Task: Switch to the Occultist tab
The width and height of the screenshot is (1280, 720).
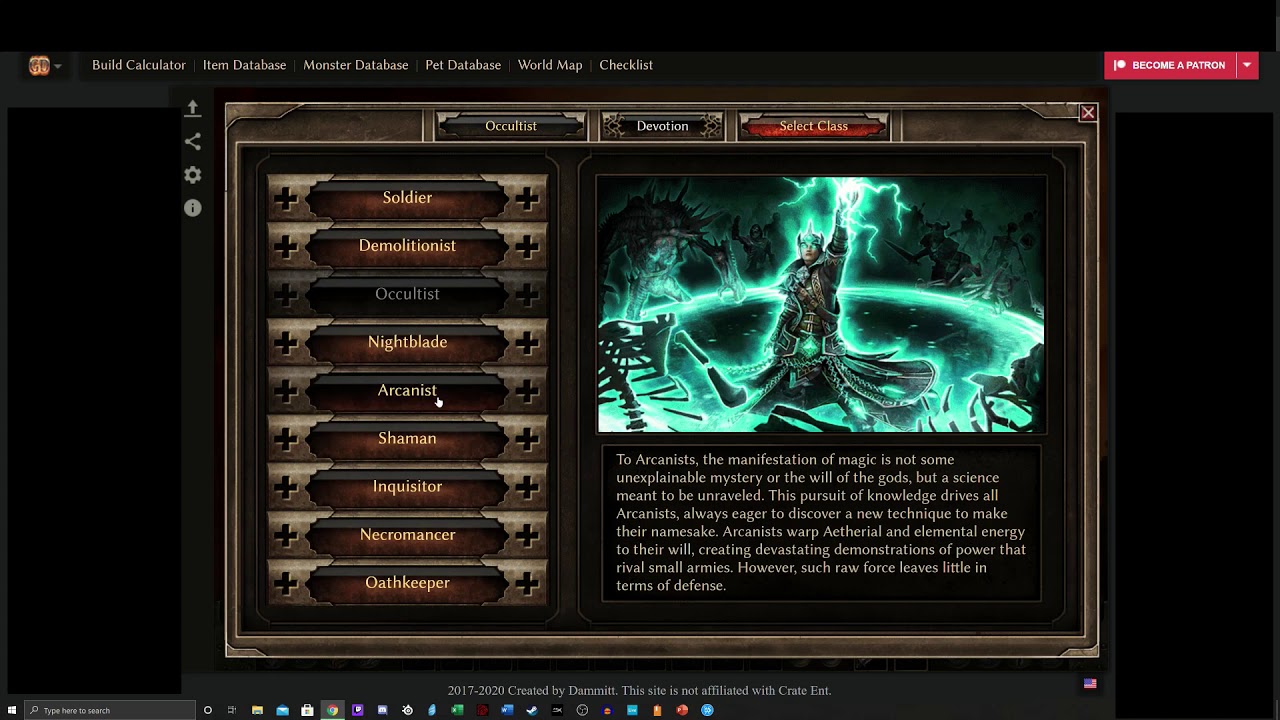Action: point(511,126)
